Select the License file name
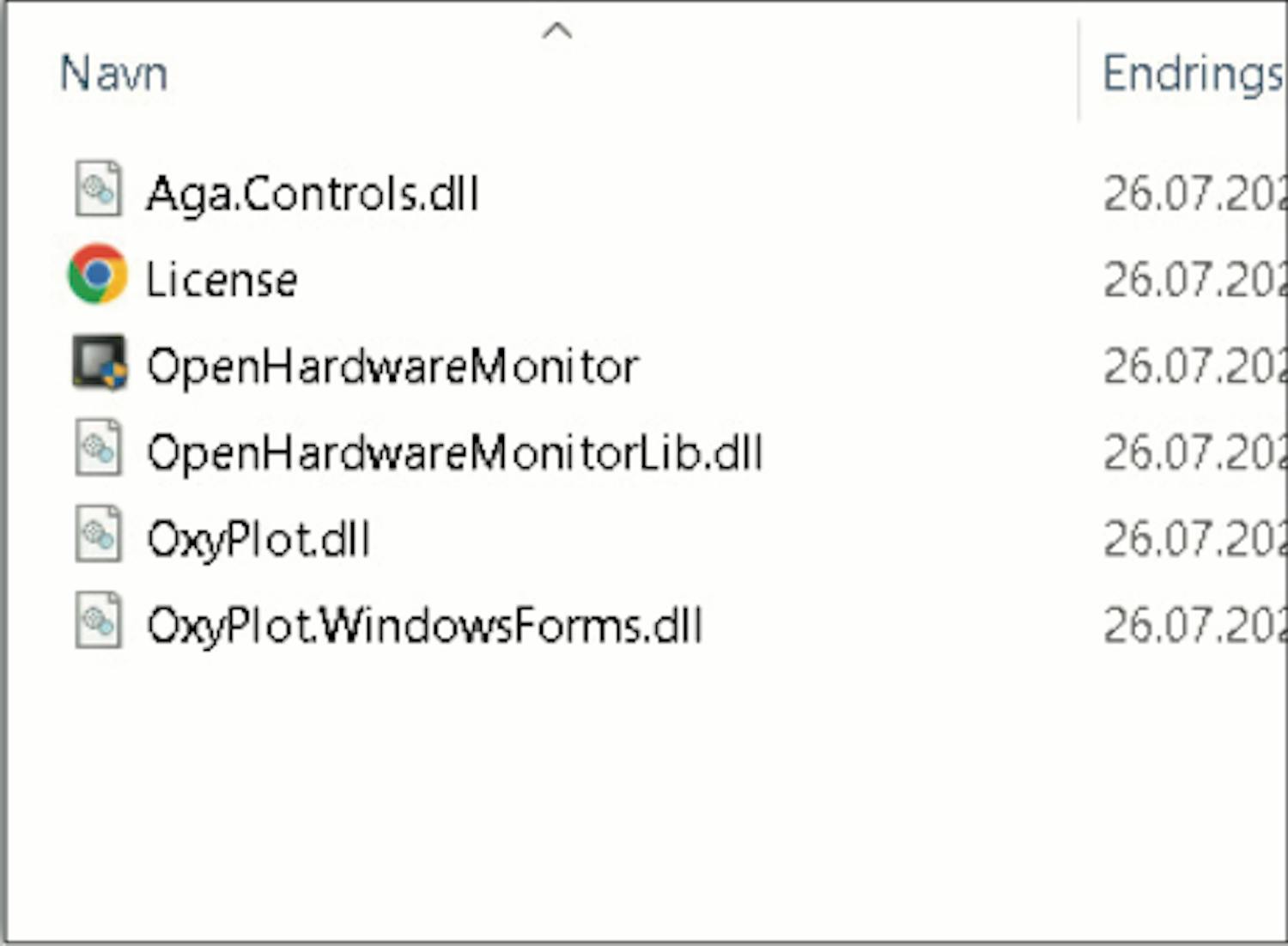This screenshot has width=1288, height=946. point(222,280)
